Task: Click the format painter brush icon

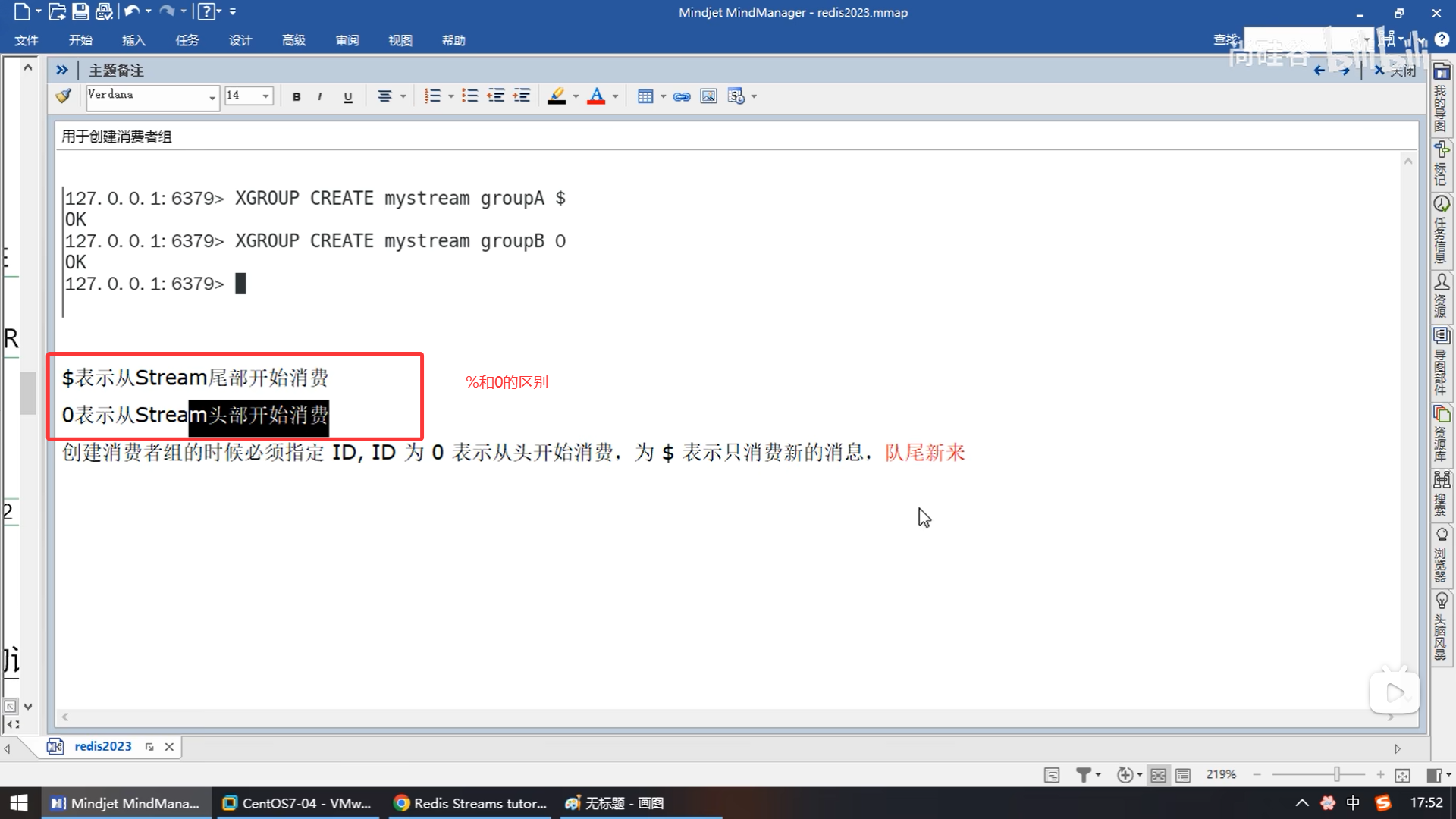Action: tap(64, 96)
